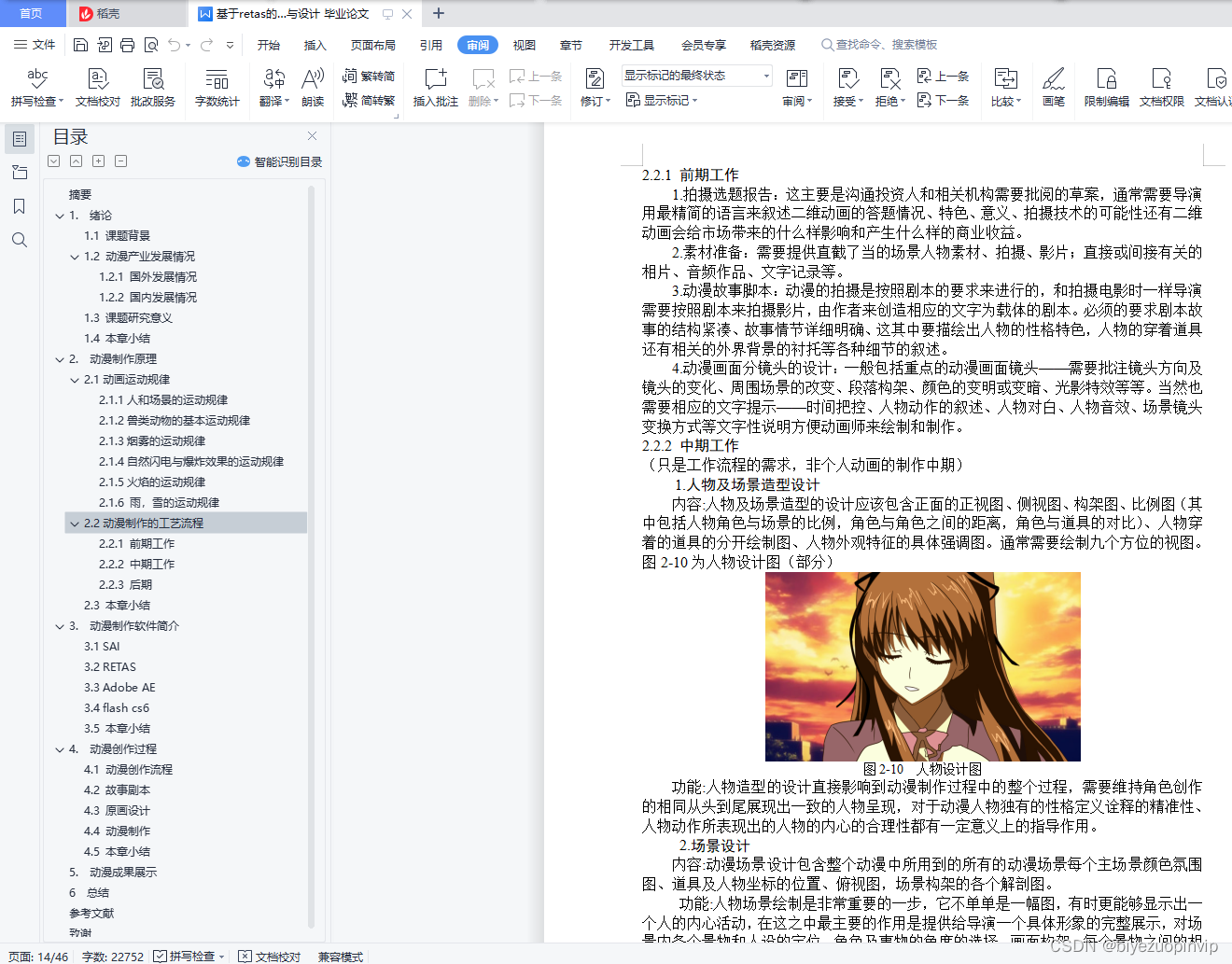This screenshot has width=1232, height=964.
Task: Collapse the 1. 绪论 tree node
Action: pyautogui.click(x=60, y=216)
